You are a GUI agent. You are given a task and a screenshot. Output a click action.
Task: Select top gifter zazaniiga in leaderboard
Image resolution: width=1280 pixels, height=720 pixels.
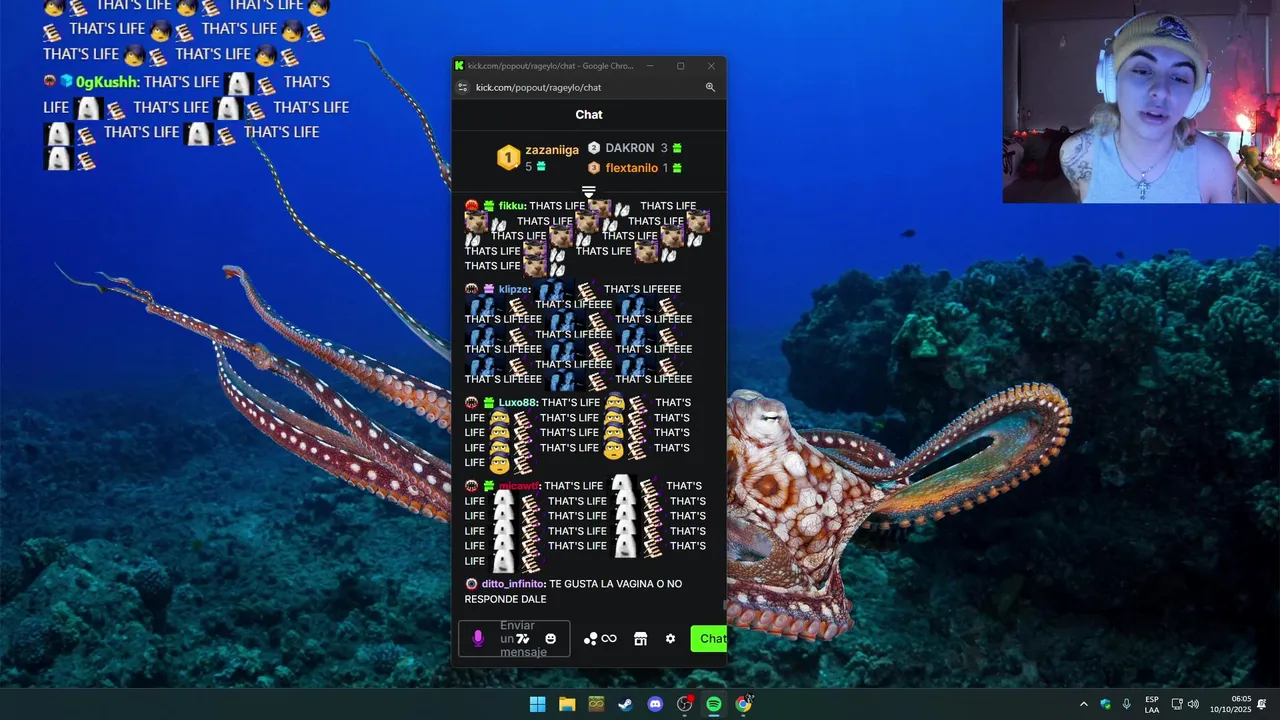[x=552, y=150]
